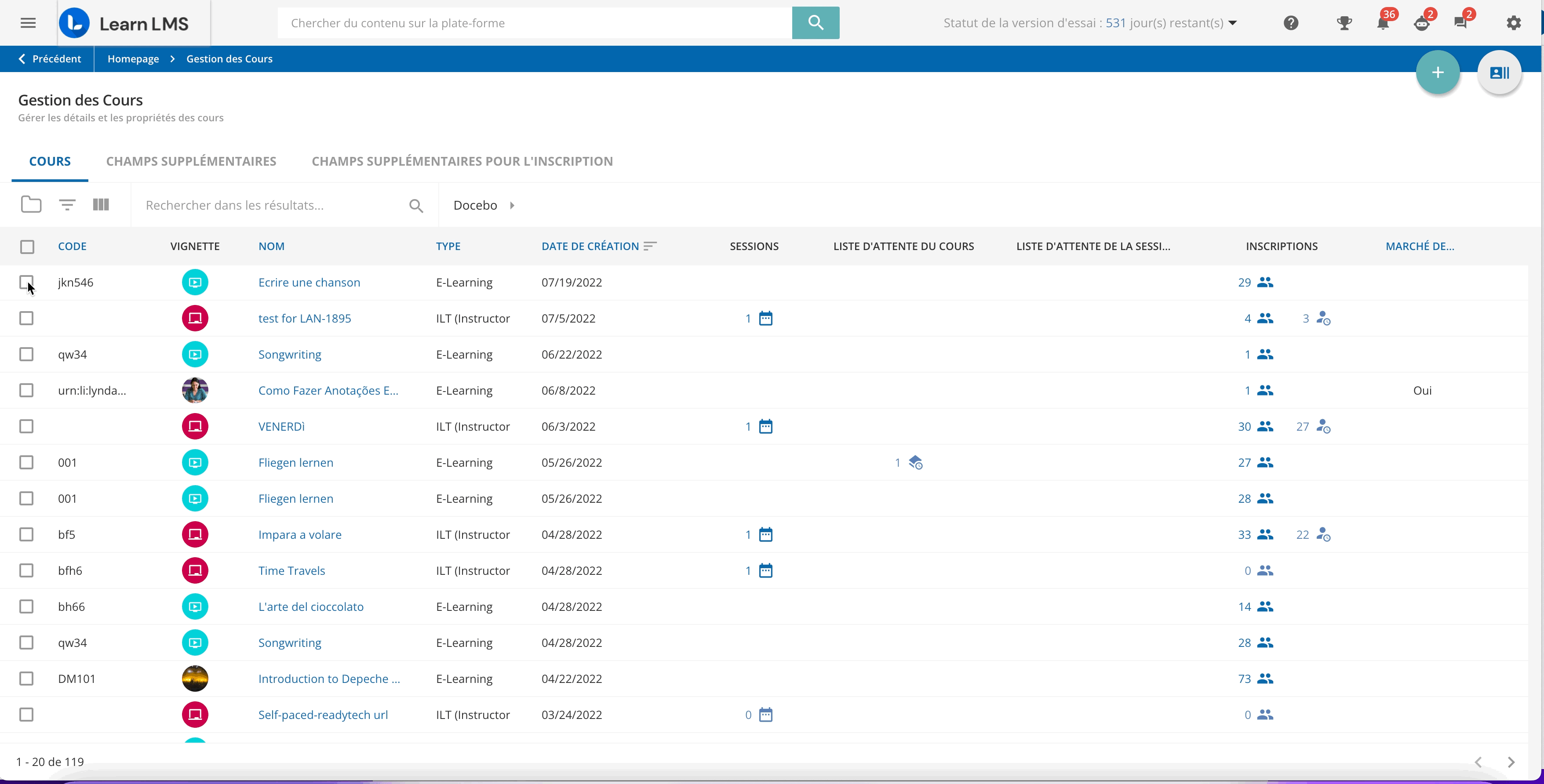Viewport: 1544px width, 784px height.
Task: Open the settings gear icon
Action: (1513, 23)
